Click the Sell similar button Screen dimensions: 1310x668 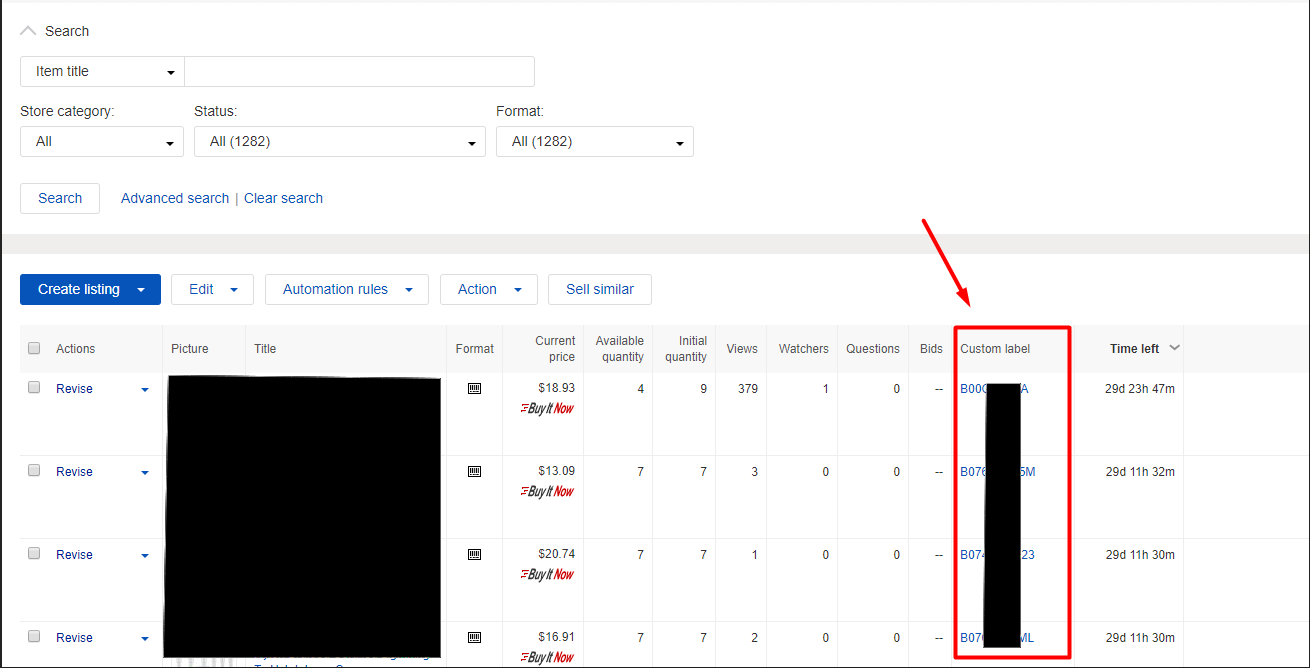[x=600, y=289]
